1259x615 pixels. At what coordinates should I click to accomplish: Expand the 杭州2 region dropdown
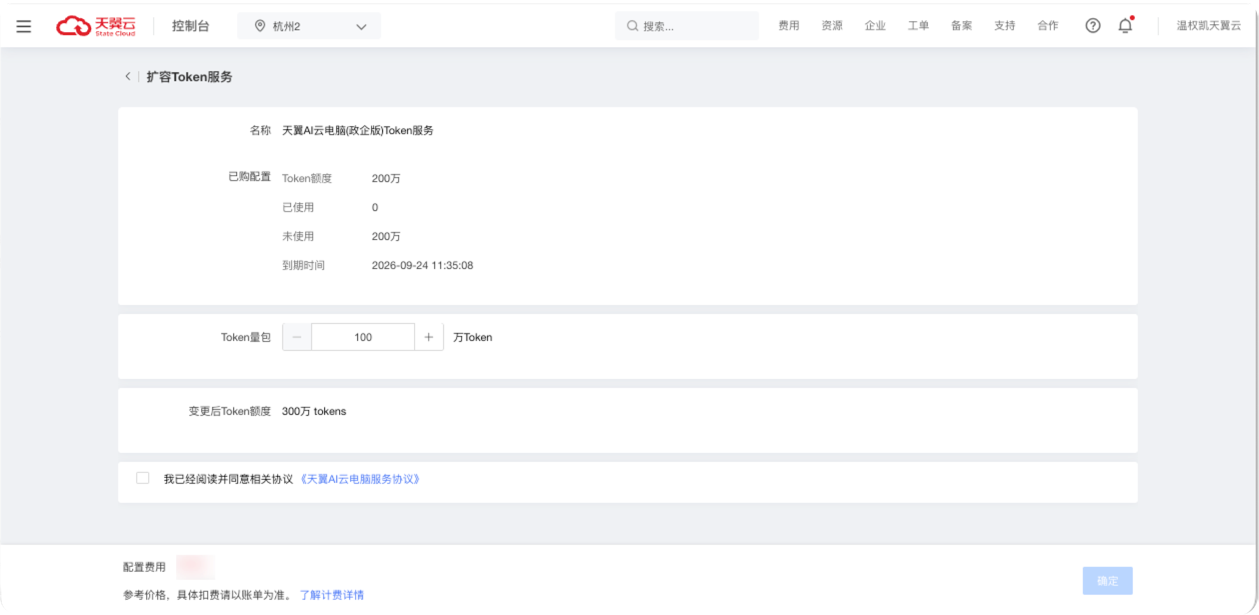point(309,26)
